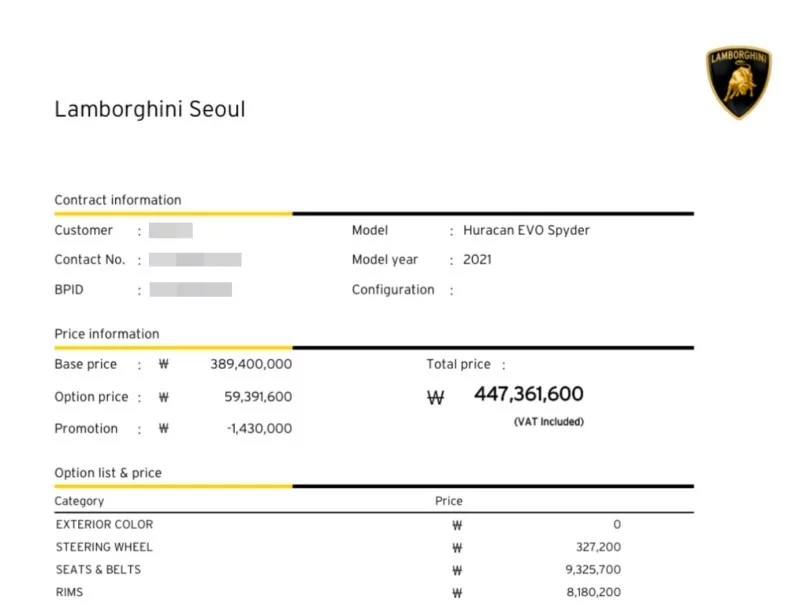Image resolution: width=809 pixels, height=606 pixels.
Task: Click the Lamborghini Seoul title
Action: point(150,109)
